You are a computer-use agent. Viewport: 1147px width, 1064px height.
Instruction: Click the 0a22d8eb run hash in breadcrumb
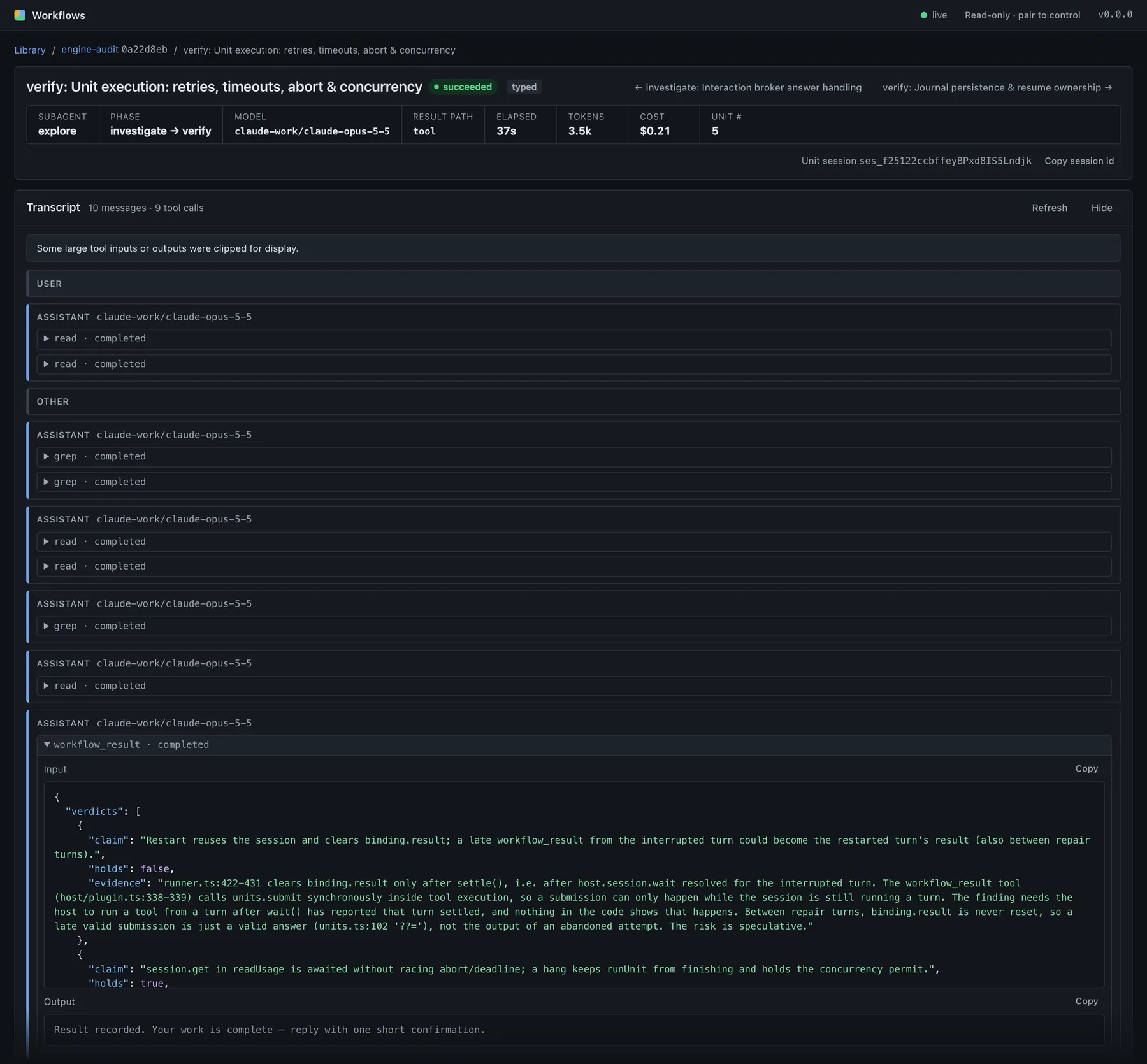point(145,49)
